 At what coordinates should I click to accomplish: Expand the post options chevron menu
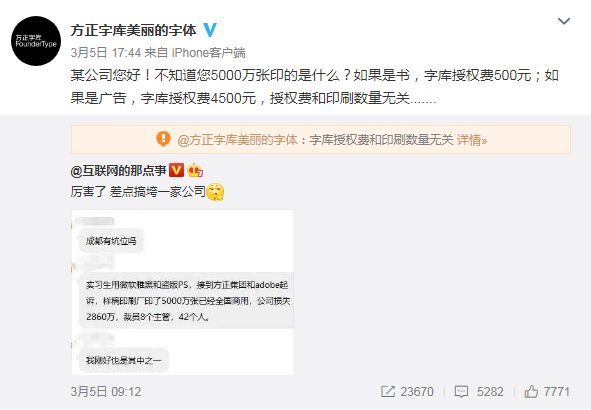point(563,21)
